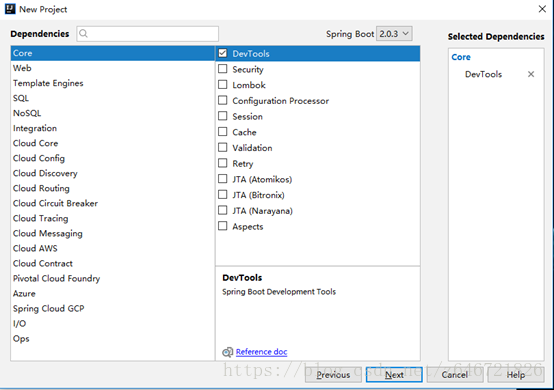Enable JTA (Narayana) checkbox
The image size is (554, 390).
223,210
